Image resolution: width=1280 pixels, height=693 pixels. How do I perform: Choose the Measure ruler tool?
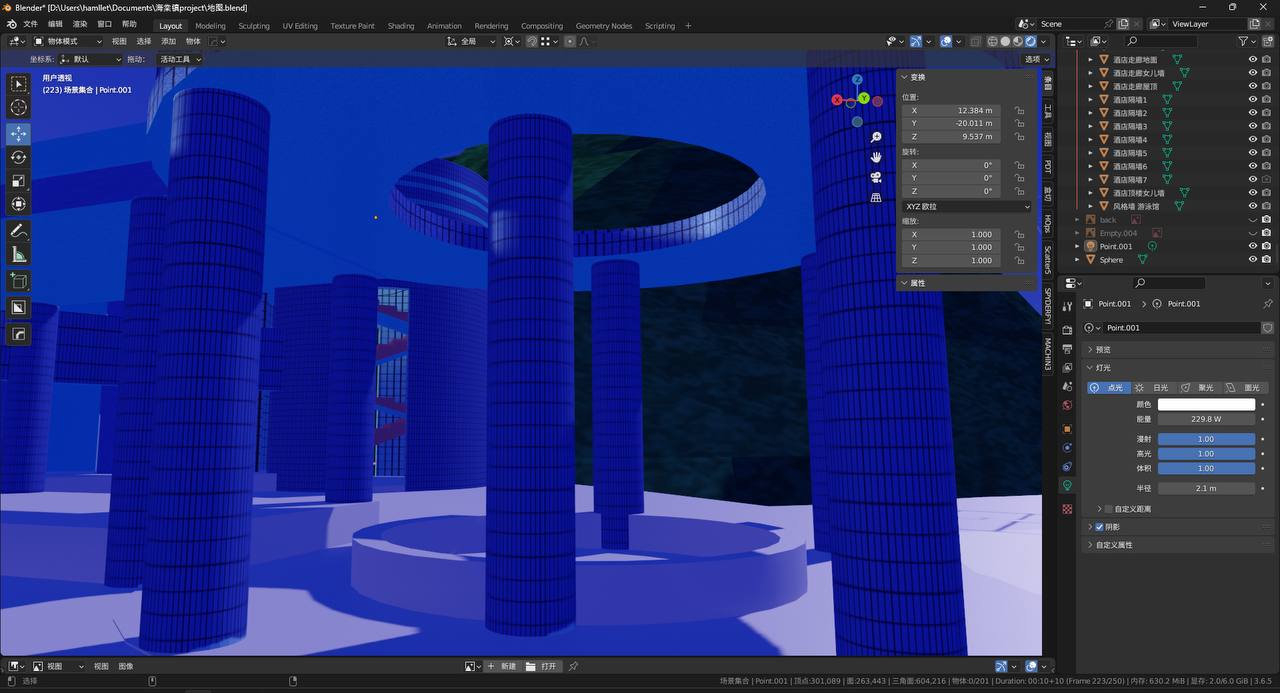(x=19, y=255)
